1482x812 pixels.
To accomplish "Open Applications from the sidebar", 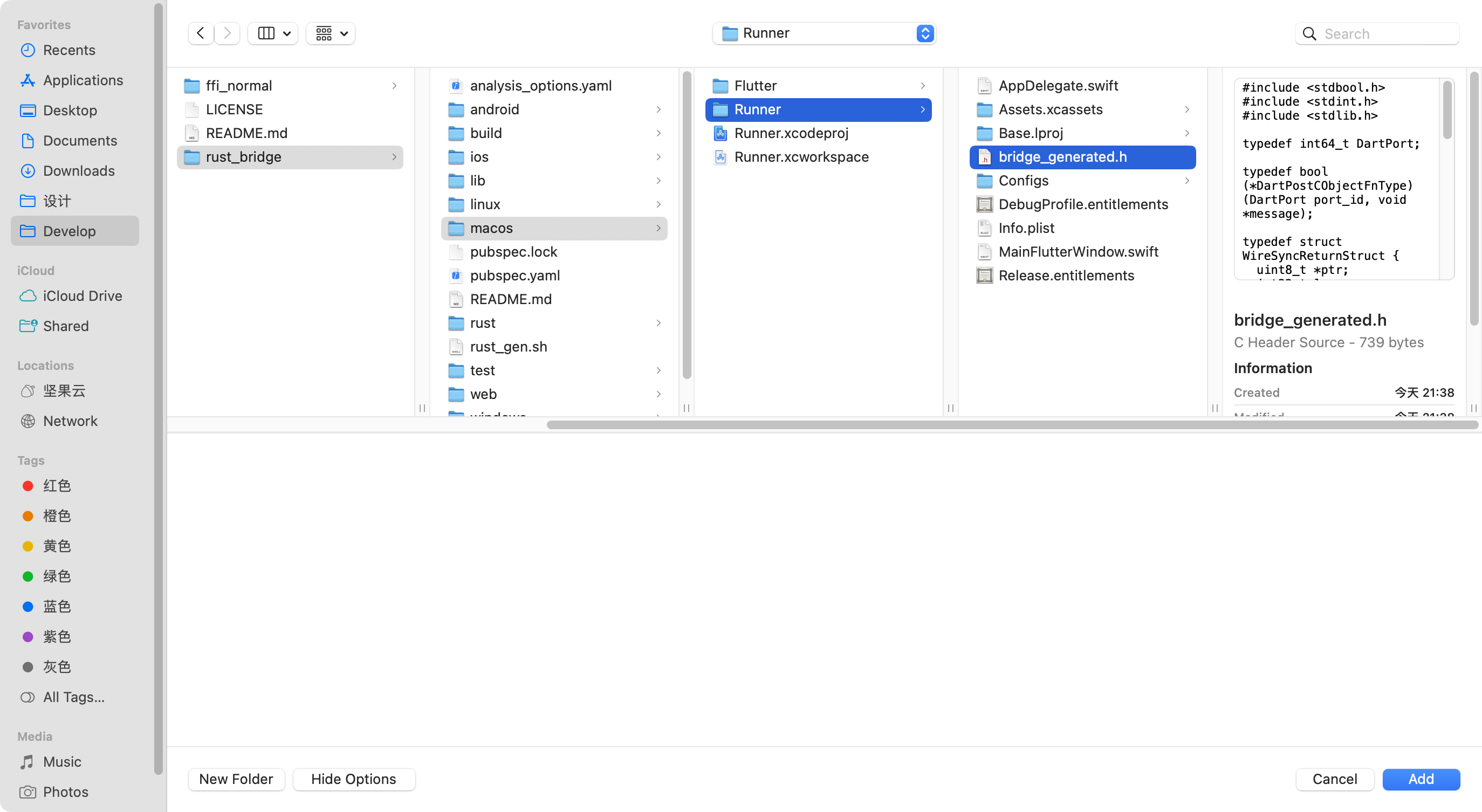I will 83,80.
